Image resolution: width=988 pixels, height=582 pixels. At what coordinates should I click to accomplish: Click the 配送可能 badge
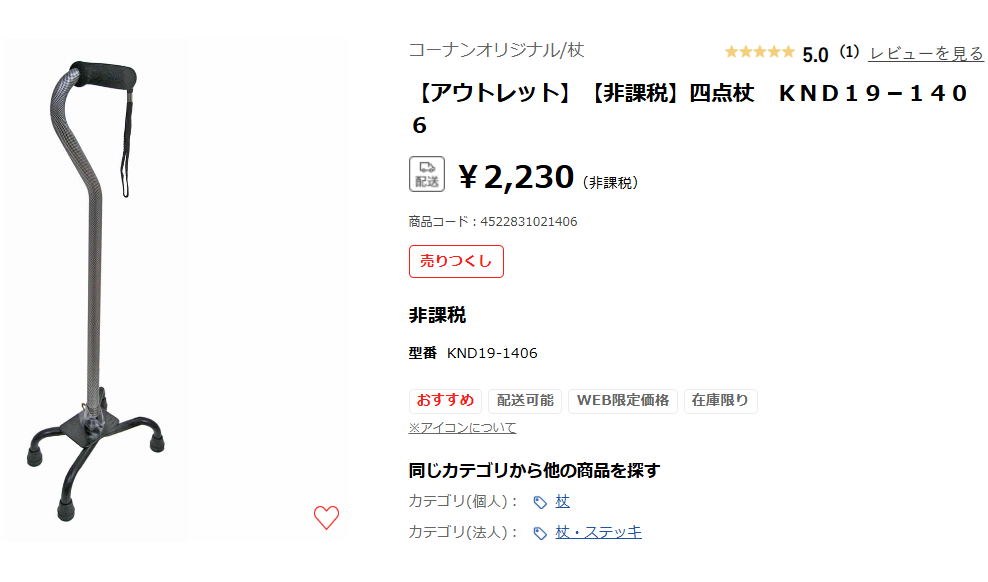(525, 400)
